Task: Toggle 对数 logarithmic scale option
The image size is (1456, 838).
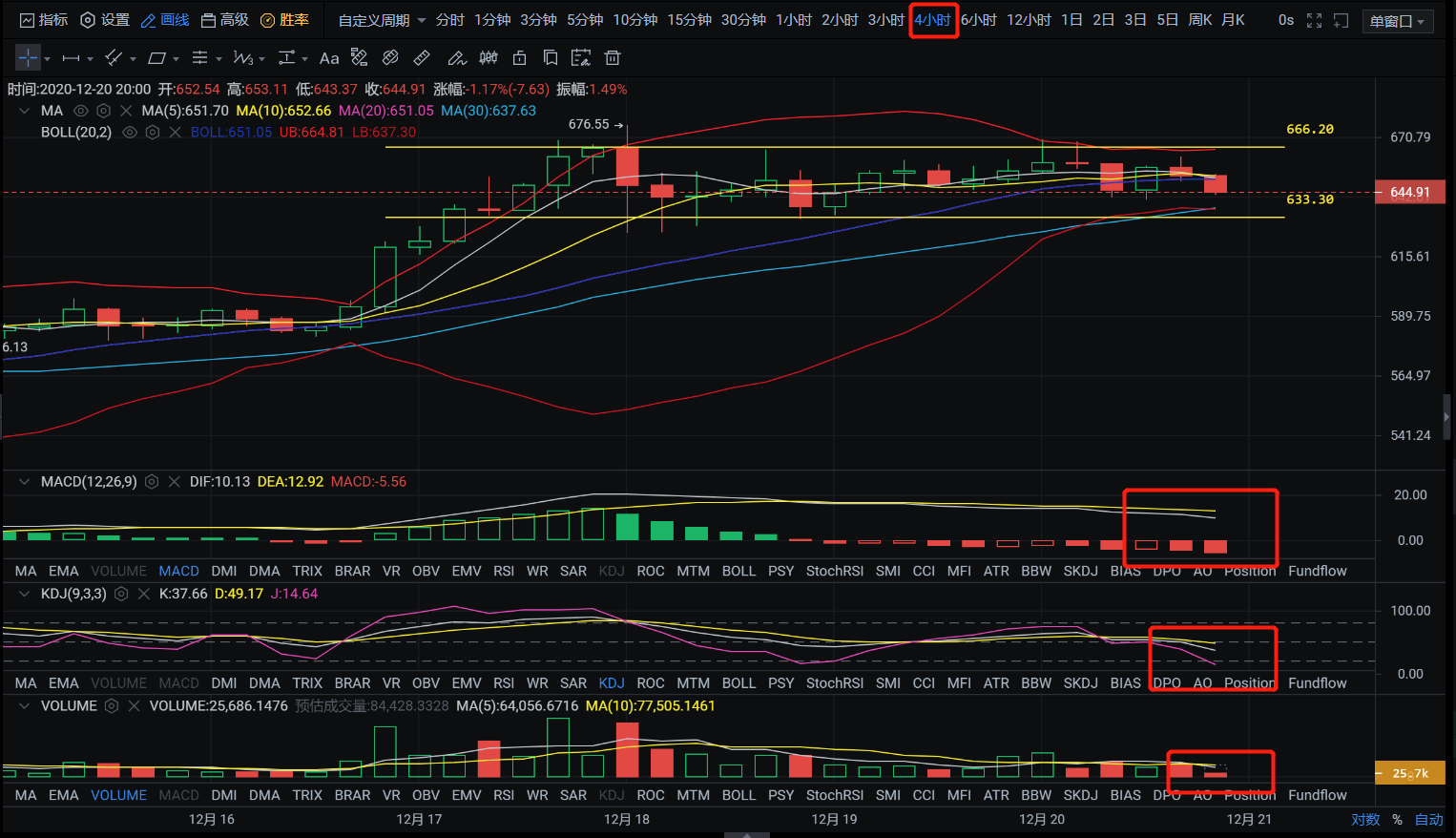Action: pos(1364,819)
